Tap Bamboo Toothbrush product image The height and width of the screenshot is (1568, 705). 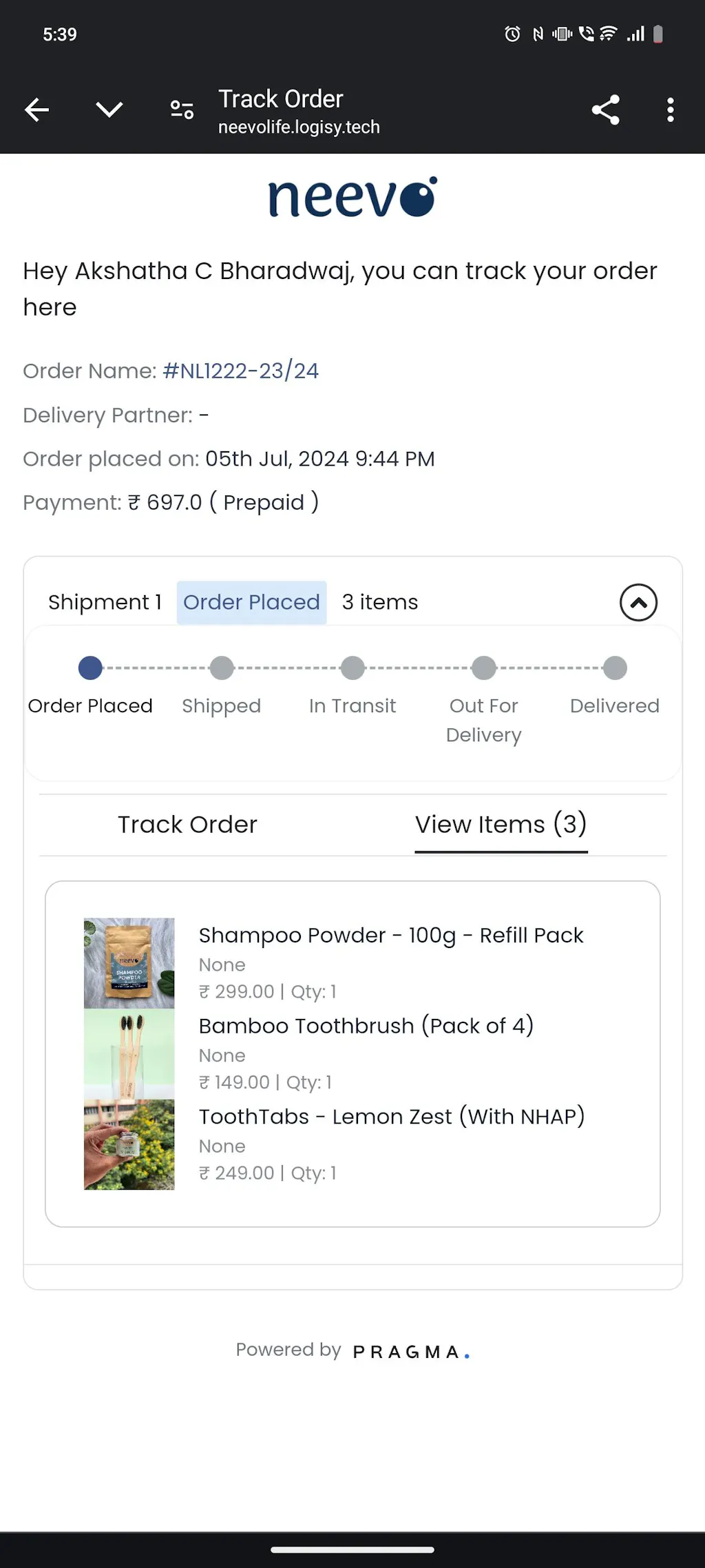point(129,1054)
